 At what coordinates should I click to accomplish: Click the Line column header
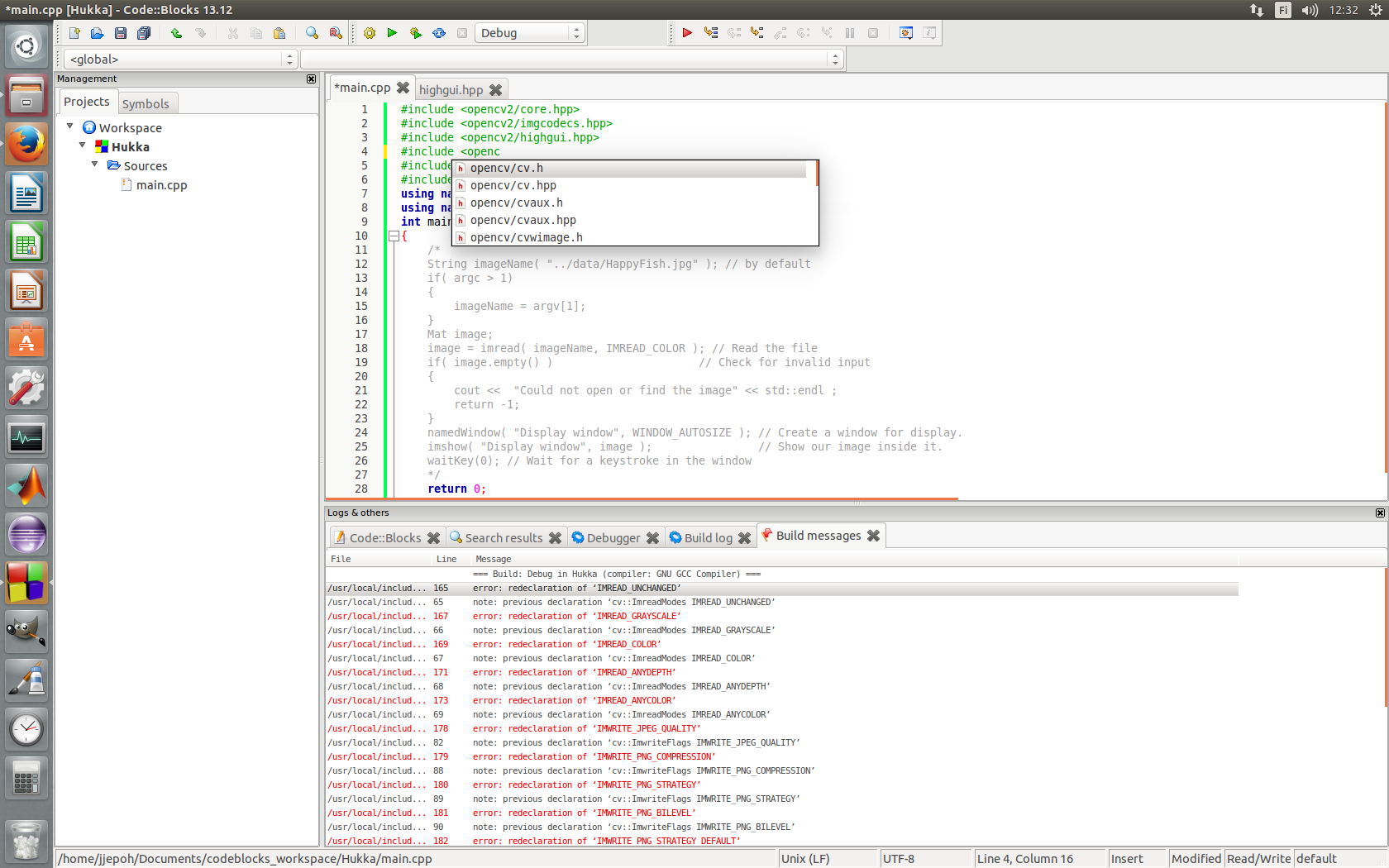(451, 560)
